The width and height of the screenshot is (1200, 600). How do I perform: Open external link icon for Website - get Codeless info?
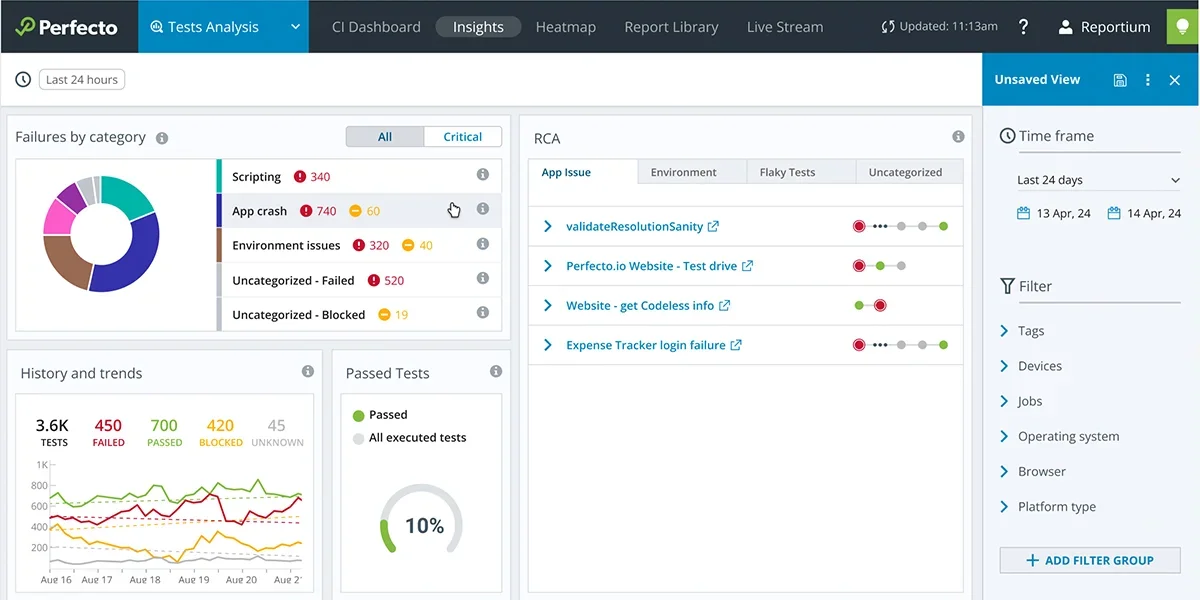724,306
